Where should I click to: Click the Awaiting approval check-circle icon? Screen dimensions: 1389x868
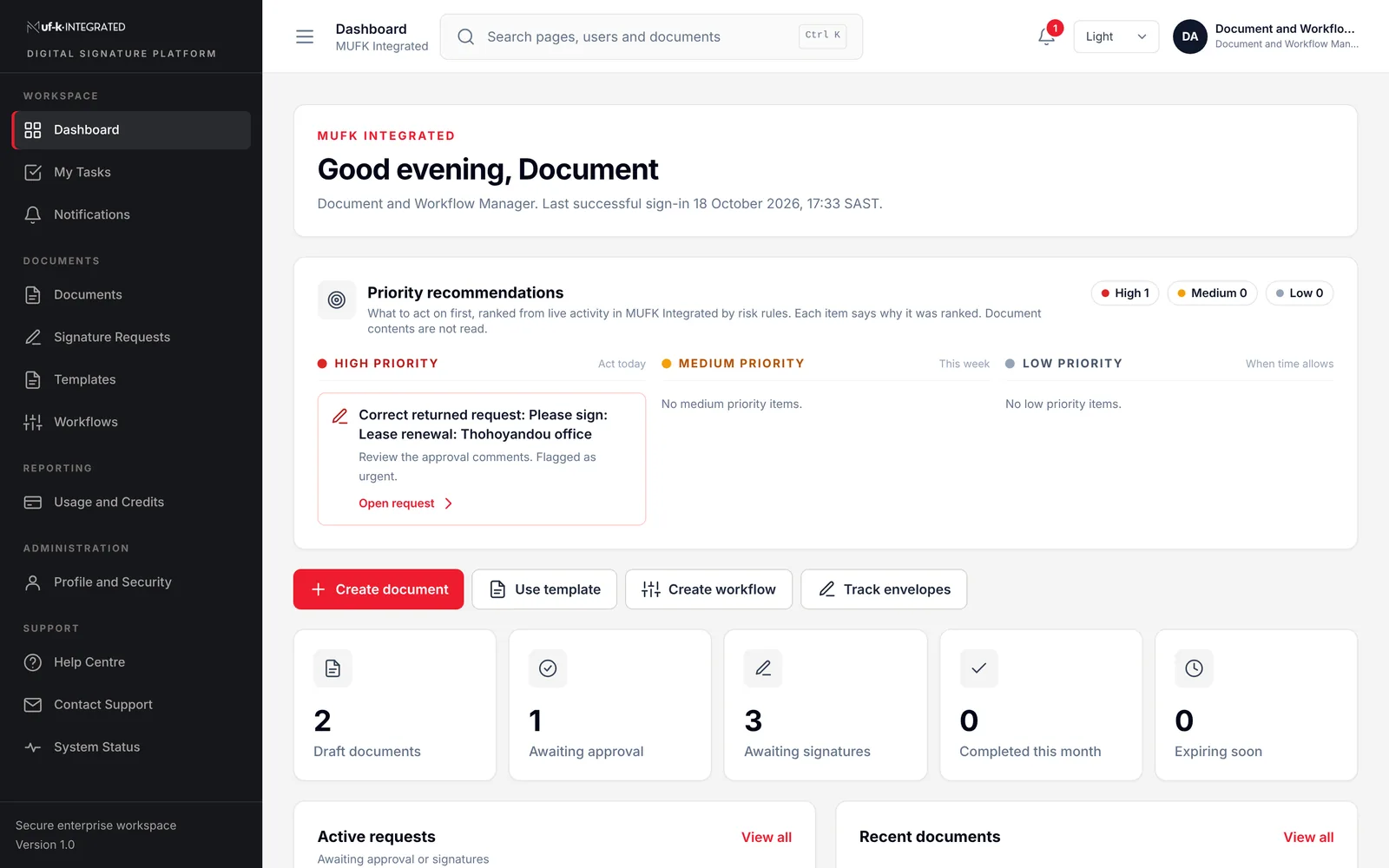(548, 668)
